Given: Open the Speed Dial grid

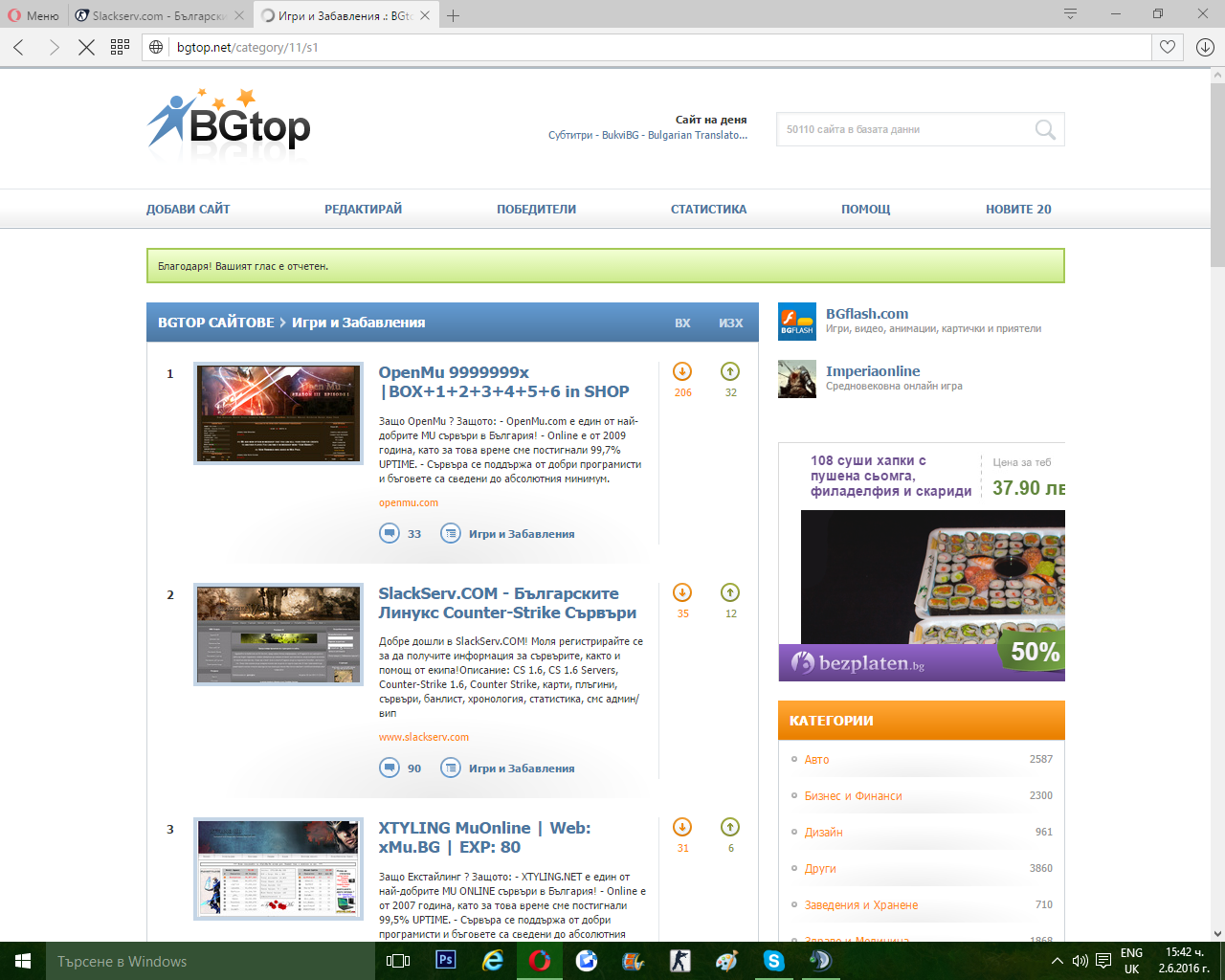Looking at the screenshot, I should [120, 47].
